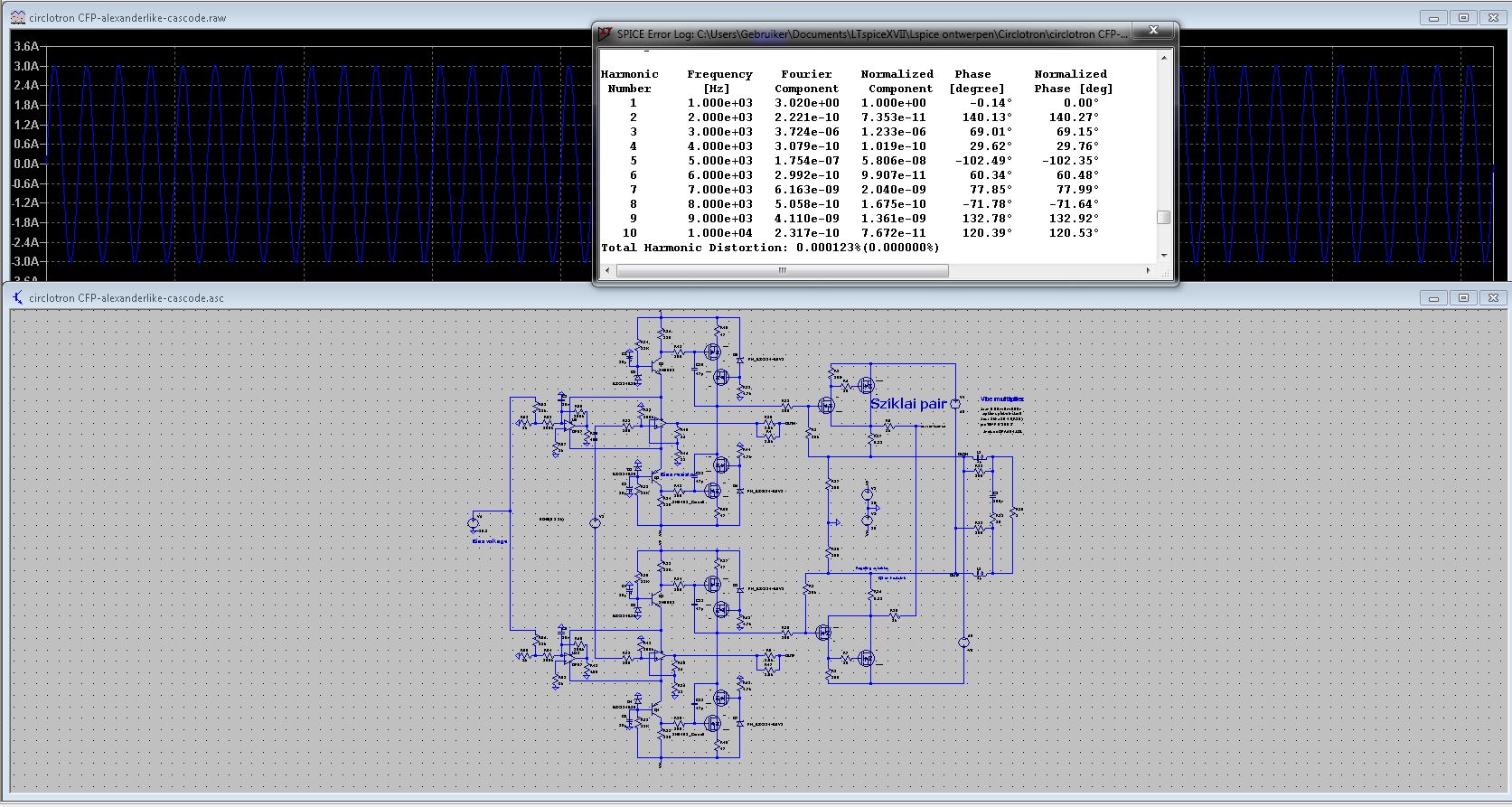Click the 0.0A label on the waveform axis
1512x807 pixels.
(26, 164)
